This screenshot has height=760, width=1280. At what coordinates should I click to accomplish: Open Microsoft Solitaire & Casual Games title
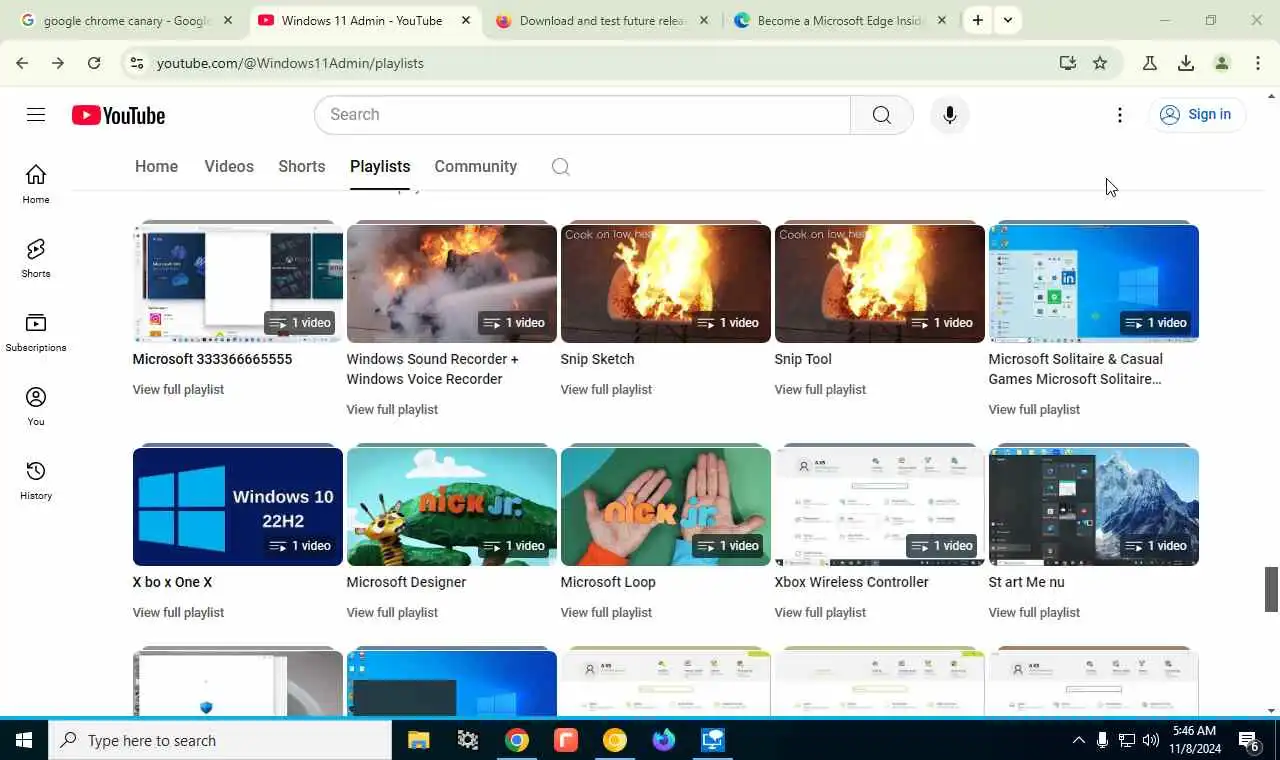(1076, 369)
